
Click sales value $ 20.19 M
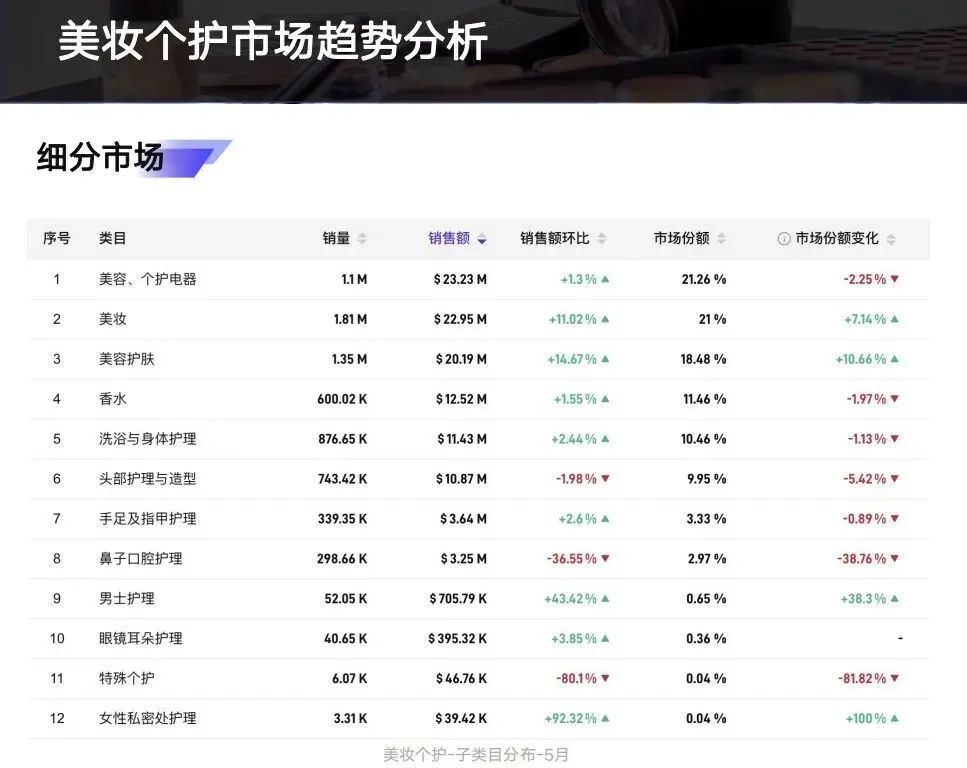[x=461, y=359]
